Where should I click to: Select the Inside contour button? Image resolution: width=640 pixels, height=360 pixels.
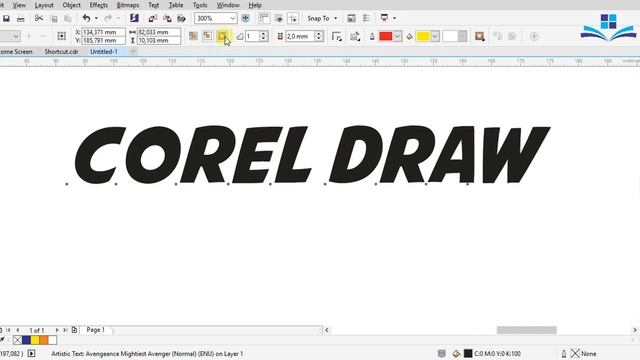pos(208,36)
